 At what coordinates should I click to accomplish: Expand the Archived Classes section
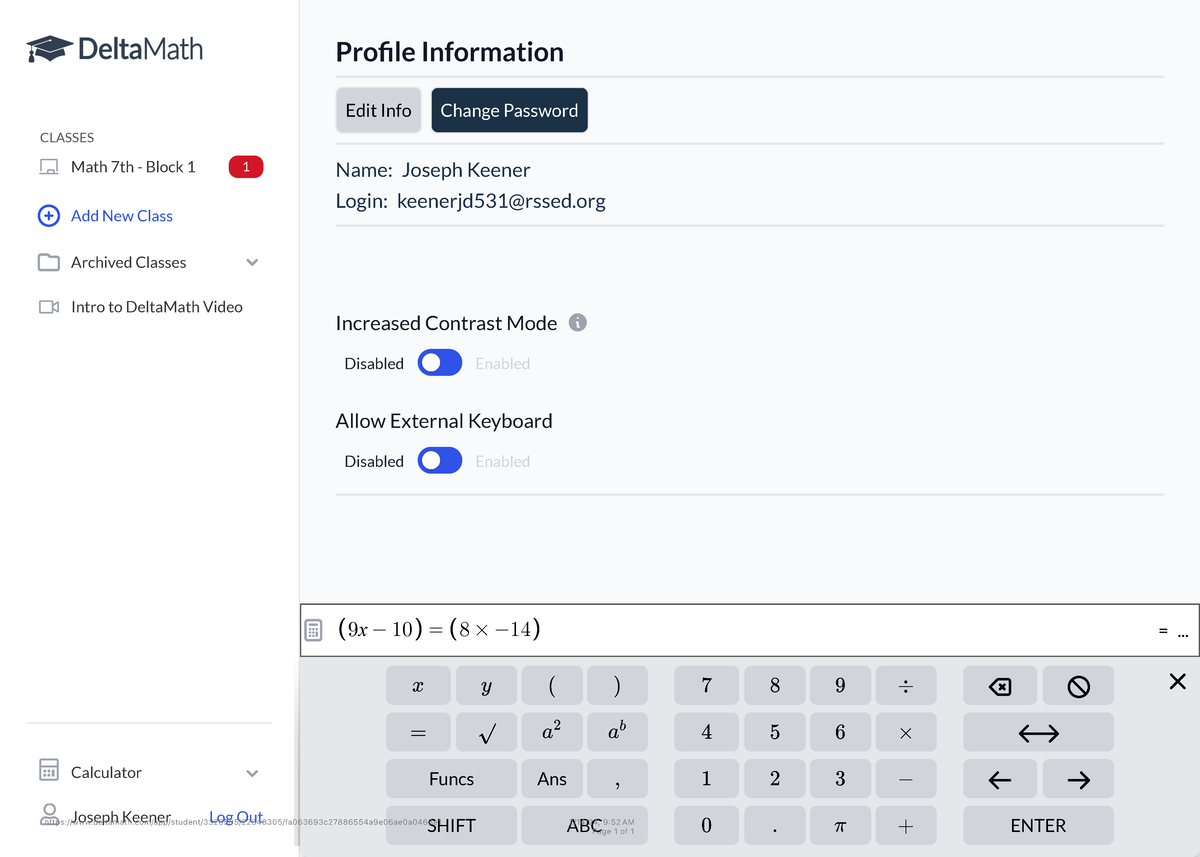click(x=252, y=262)
